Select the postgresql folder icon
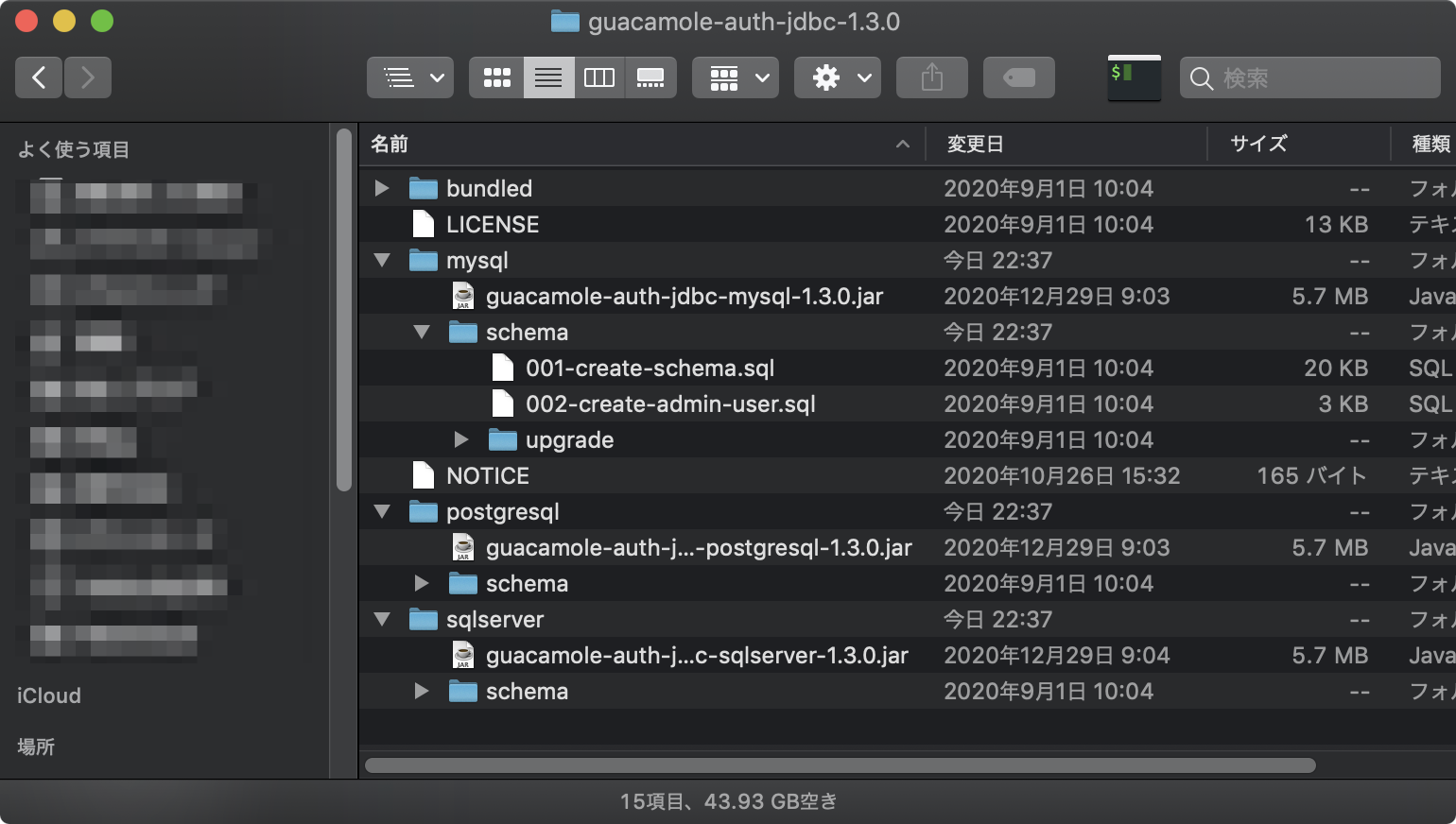 pos(423,511)
